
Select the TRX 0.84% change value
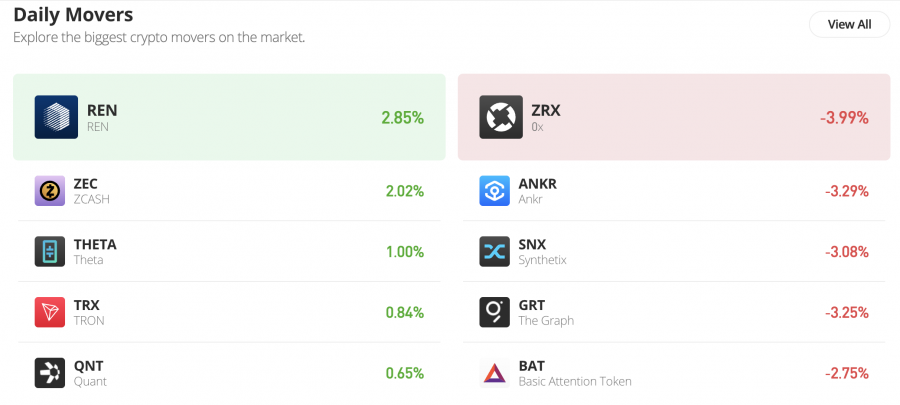click(405, 313)
